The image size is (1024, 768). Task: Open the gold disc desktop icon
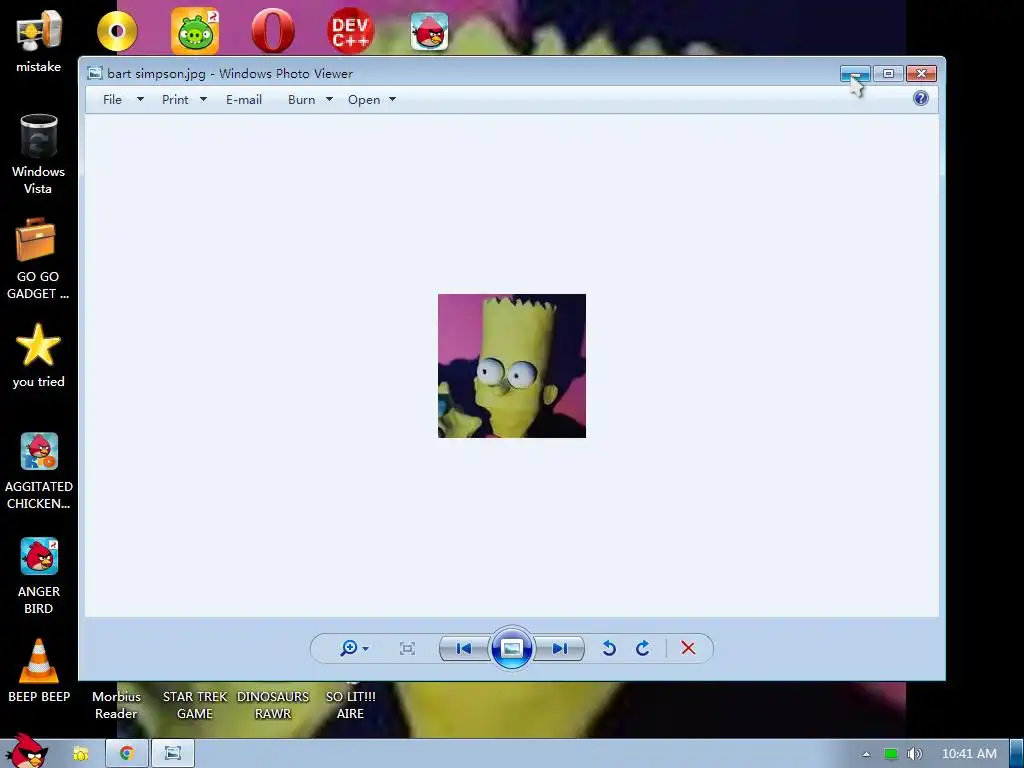(117, 31)
